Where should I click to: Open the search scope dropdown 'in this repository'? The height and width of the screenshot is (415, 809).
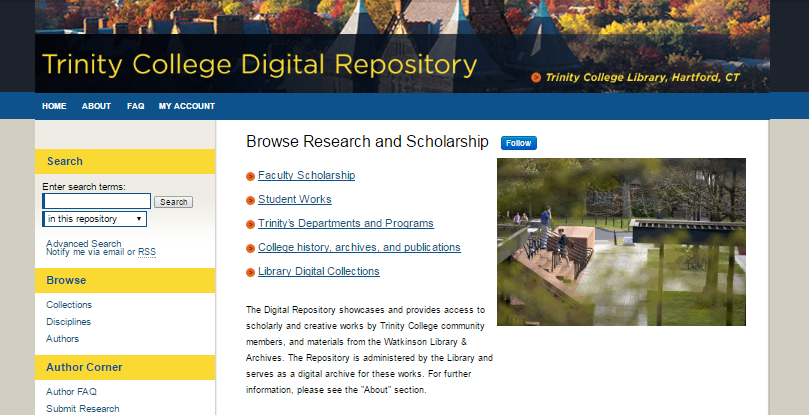coord(94,219)
